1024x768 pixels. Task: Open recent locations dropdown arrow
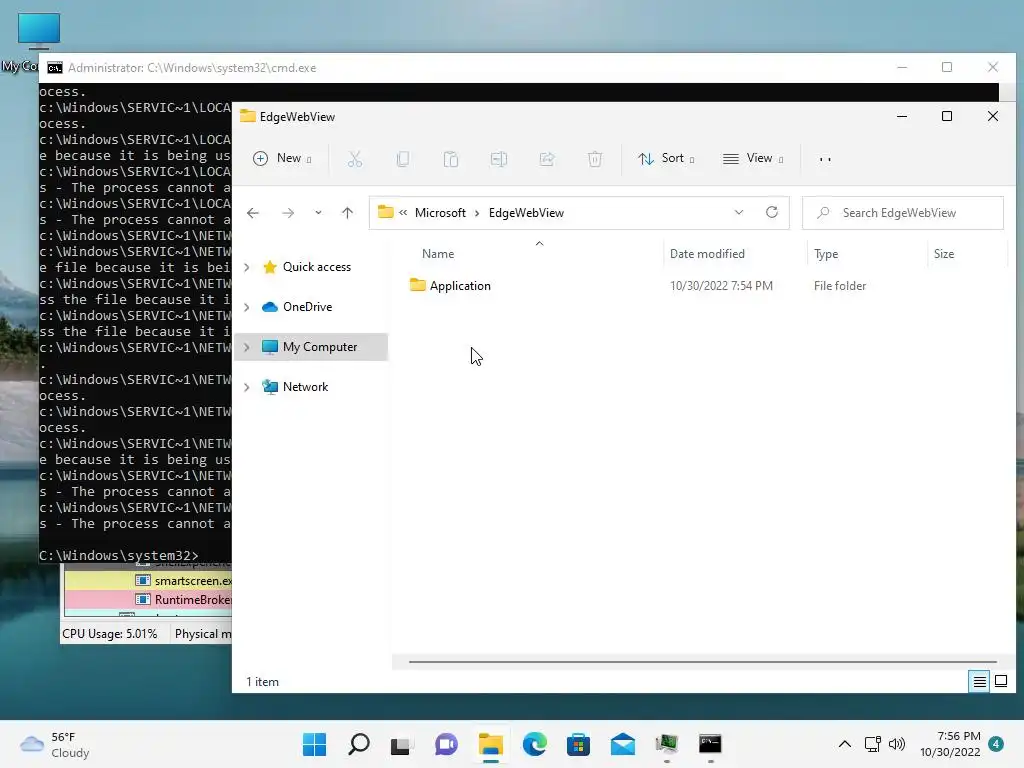point(318,213)
